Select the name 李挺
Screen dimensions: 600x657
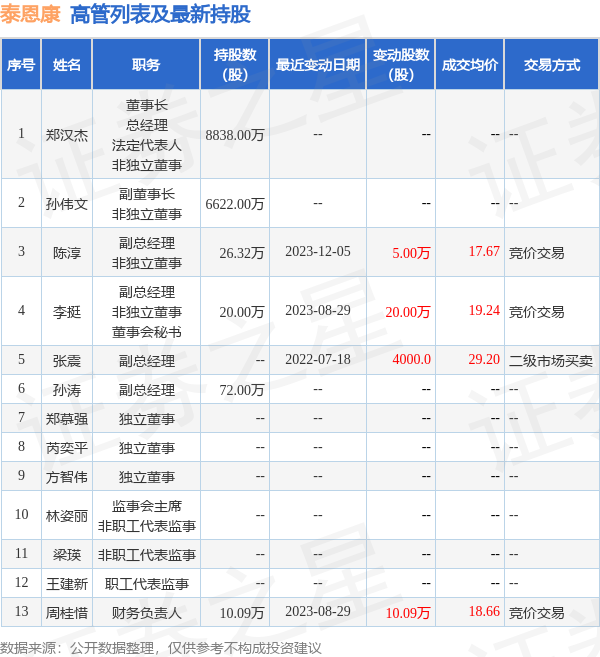[67, 312]
